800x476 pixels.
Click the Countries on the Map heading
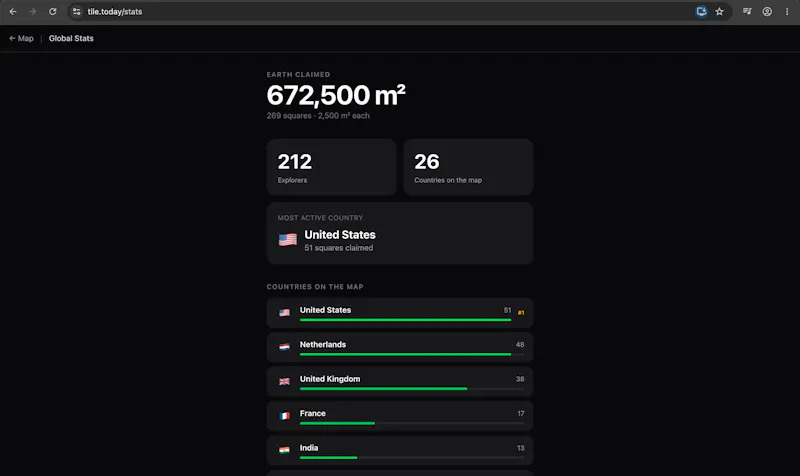click(x=315, y=287)
